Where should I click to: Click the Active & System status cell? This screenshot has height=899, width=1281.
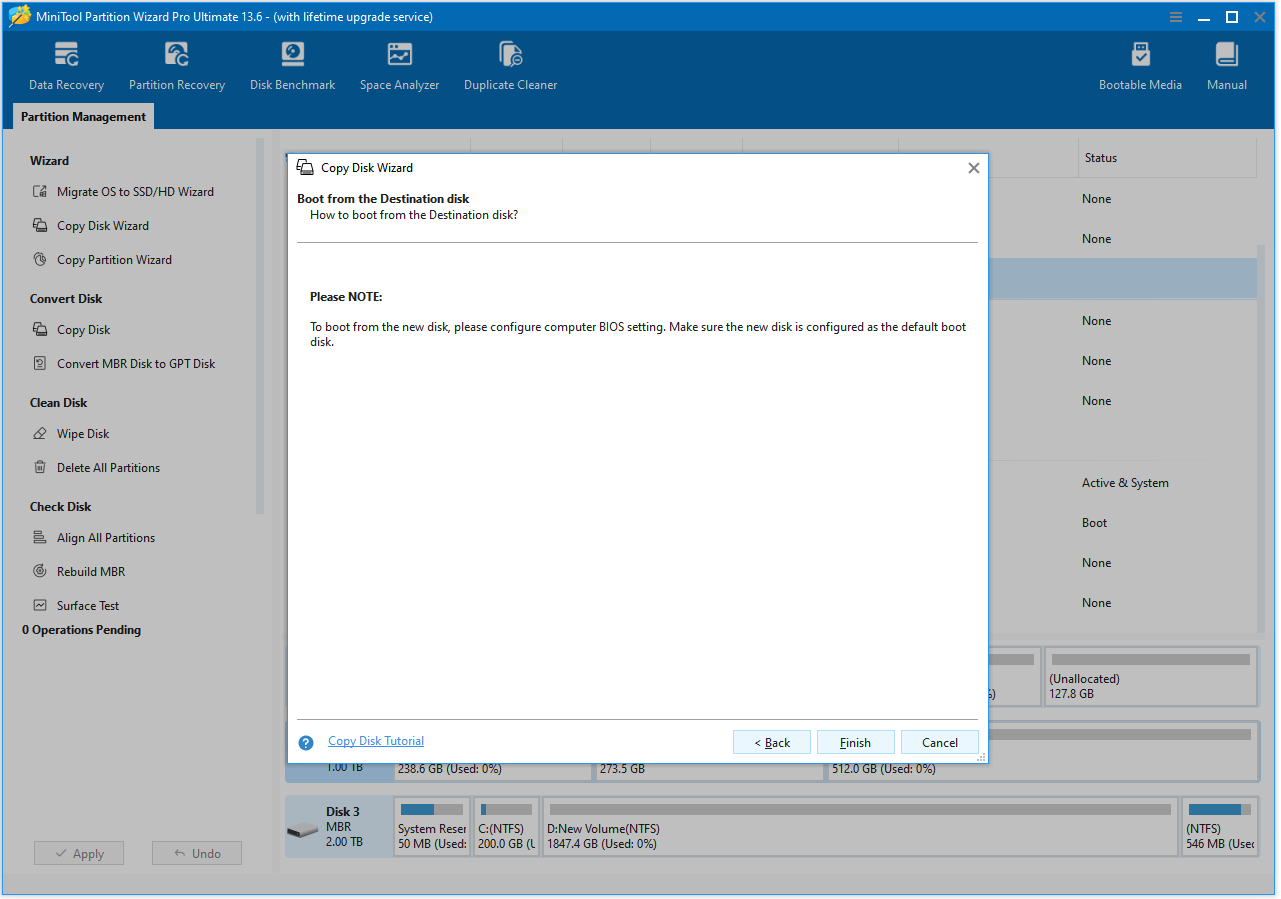point(1125,483)
